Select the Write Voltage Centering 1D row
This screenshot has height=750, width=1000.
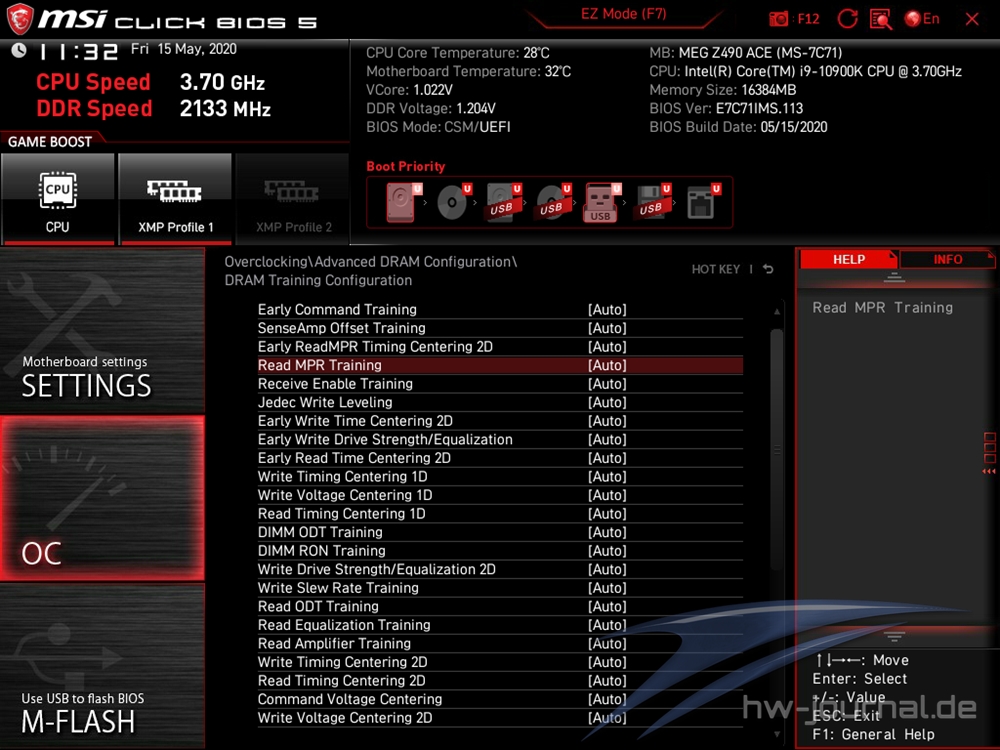point(500,495)
